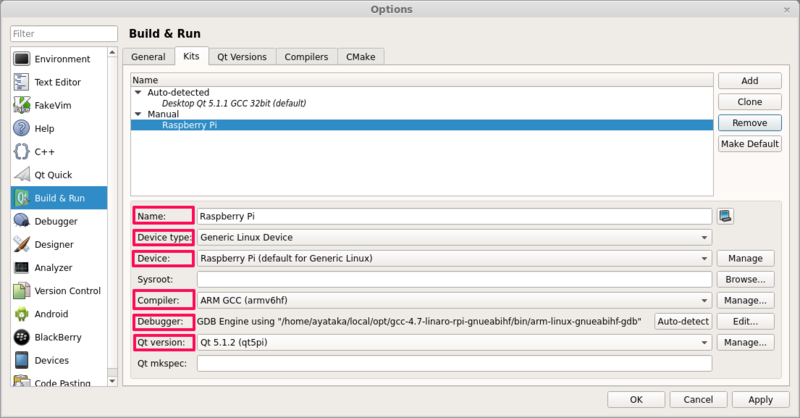
Task: Clone the selected kit
Action: tap(749, 102)
